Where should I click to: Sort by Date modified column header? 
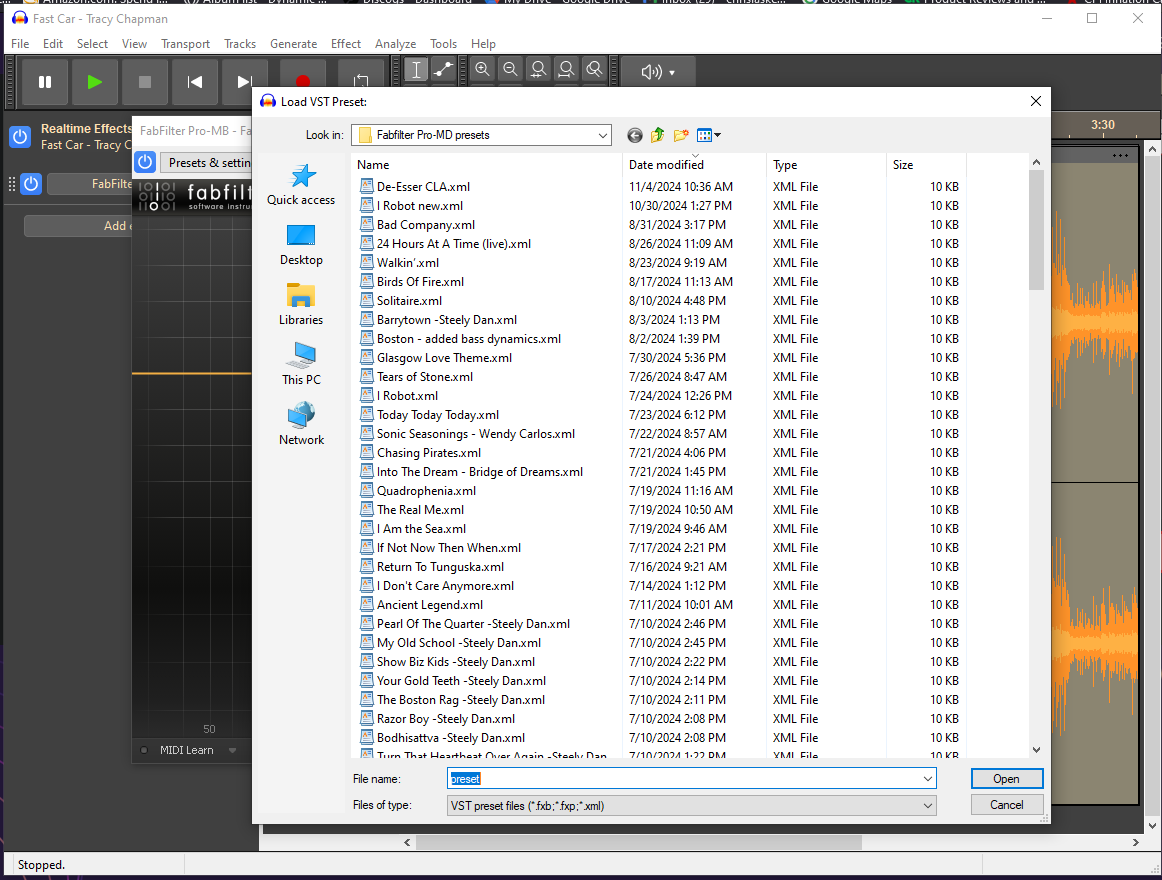pyautogui.click(x=694, y=165)
